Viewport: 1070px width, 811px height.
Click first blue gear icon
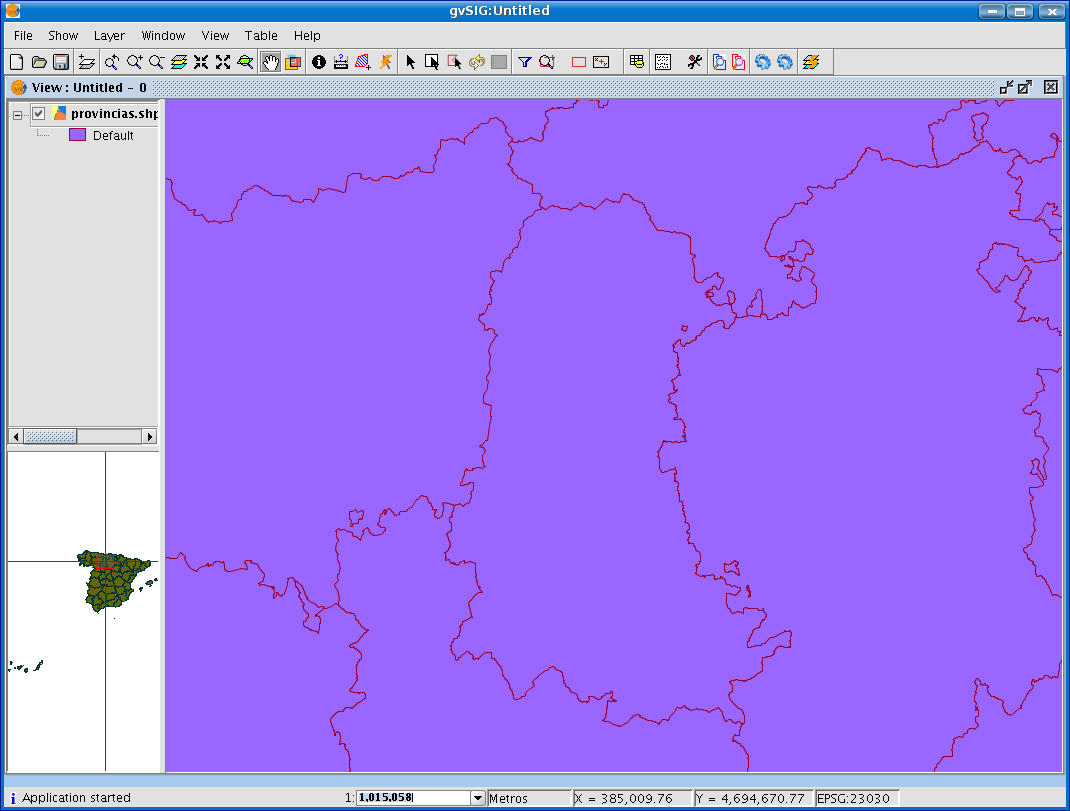[x=762, y=62]
